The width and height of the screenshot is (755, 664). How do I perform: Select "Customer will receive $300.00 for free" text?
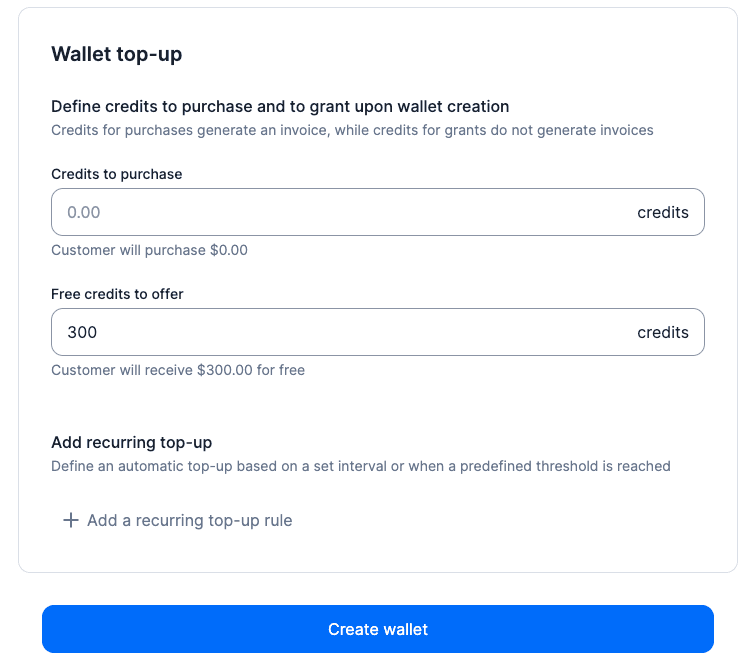click(178, 370)
